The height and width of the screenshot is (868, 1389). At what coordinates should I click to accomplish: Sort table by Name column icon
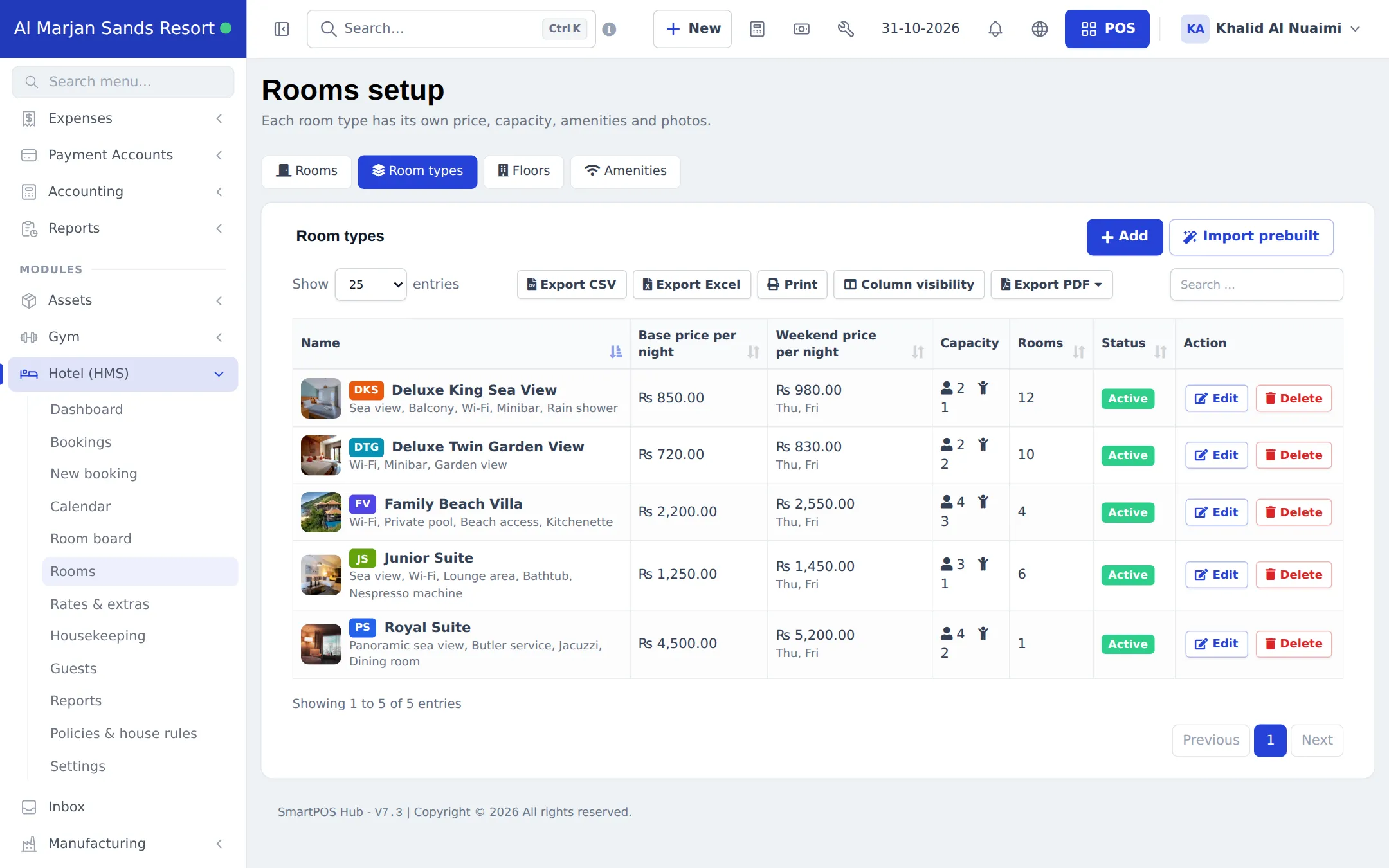click(615, 351)
